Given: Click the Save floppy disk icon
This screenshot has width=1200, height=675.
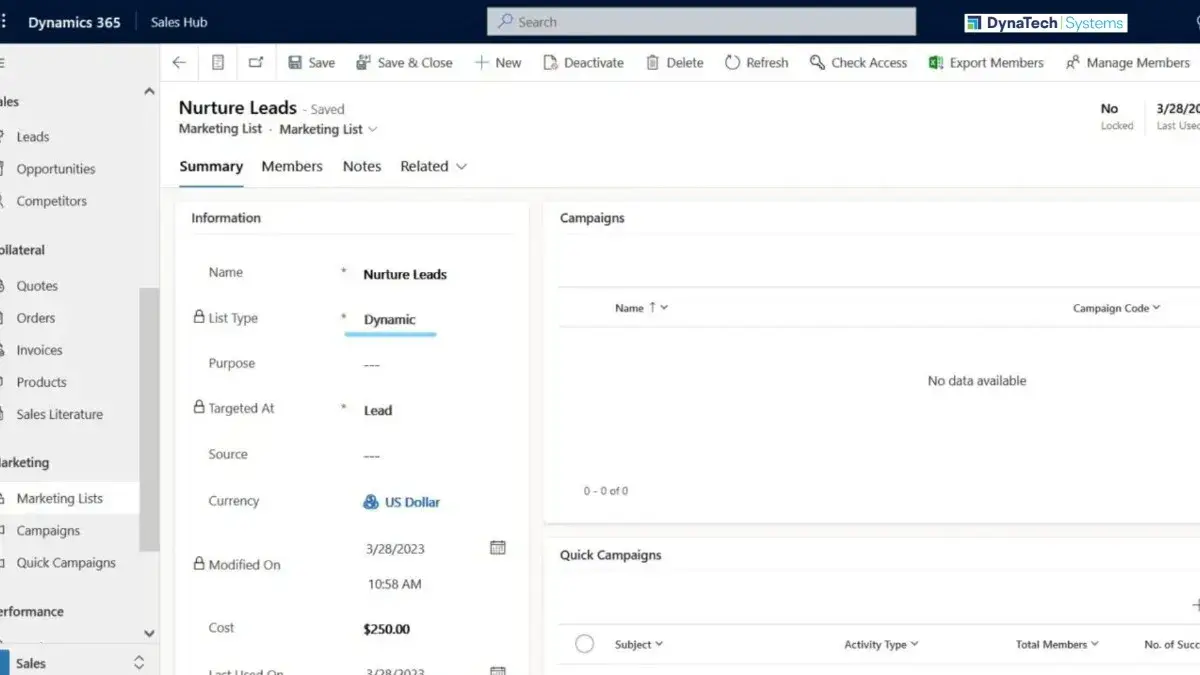Looking at the screenshot, I should point(295,62).
